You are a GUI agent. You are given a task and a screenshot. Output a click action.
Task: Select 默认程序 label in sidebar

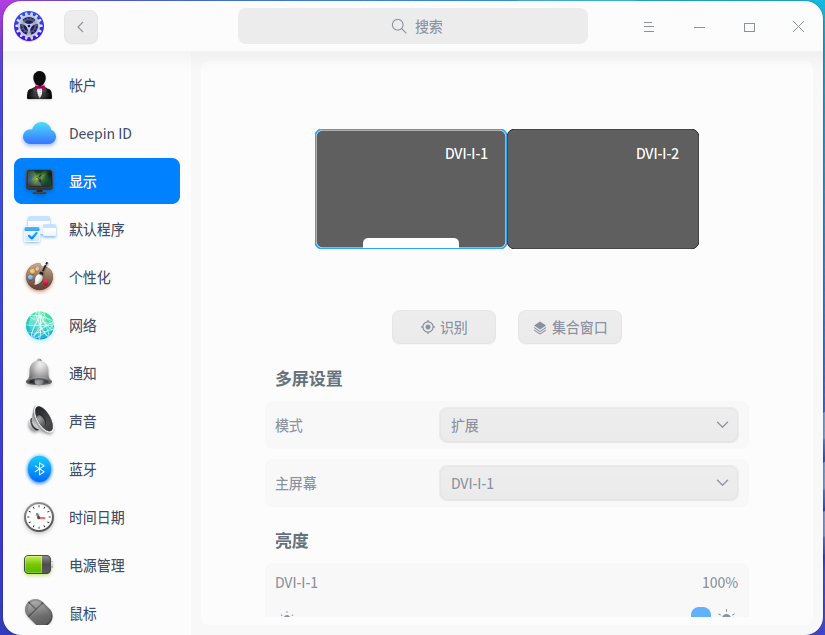pyautogui.click(x=97, y=229)
